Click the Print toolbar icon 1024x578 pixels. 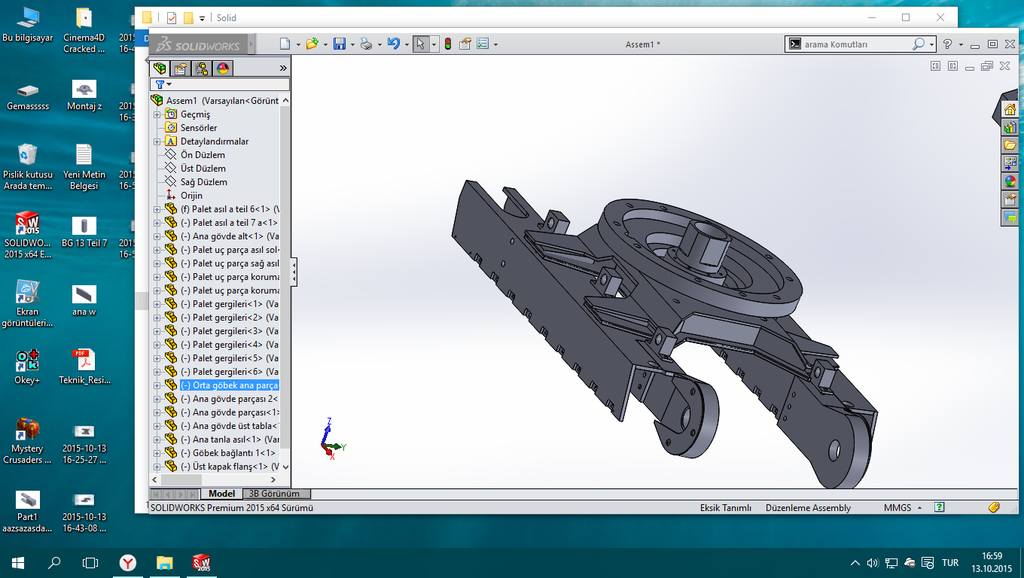366,44
